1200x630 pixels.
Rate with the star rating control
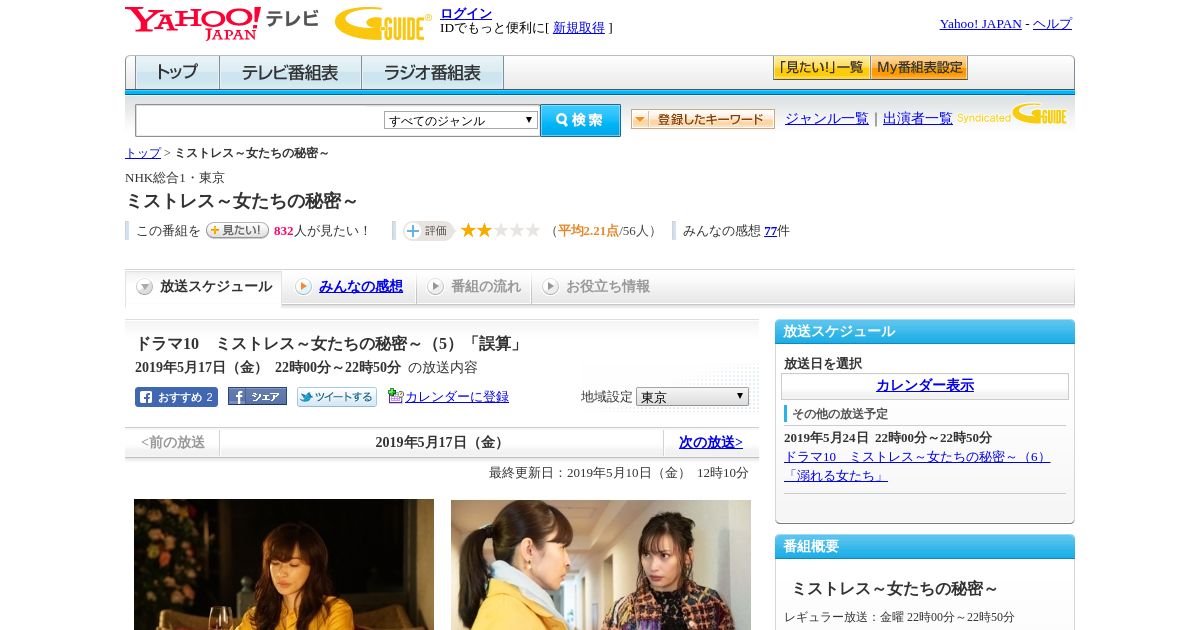(500, 231)
